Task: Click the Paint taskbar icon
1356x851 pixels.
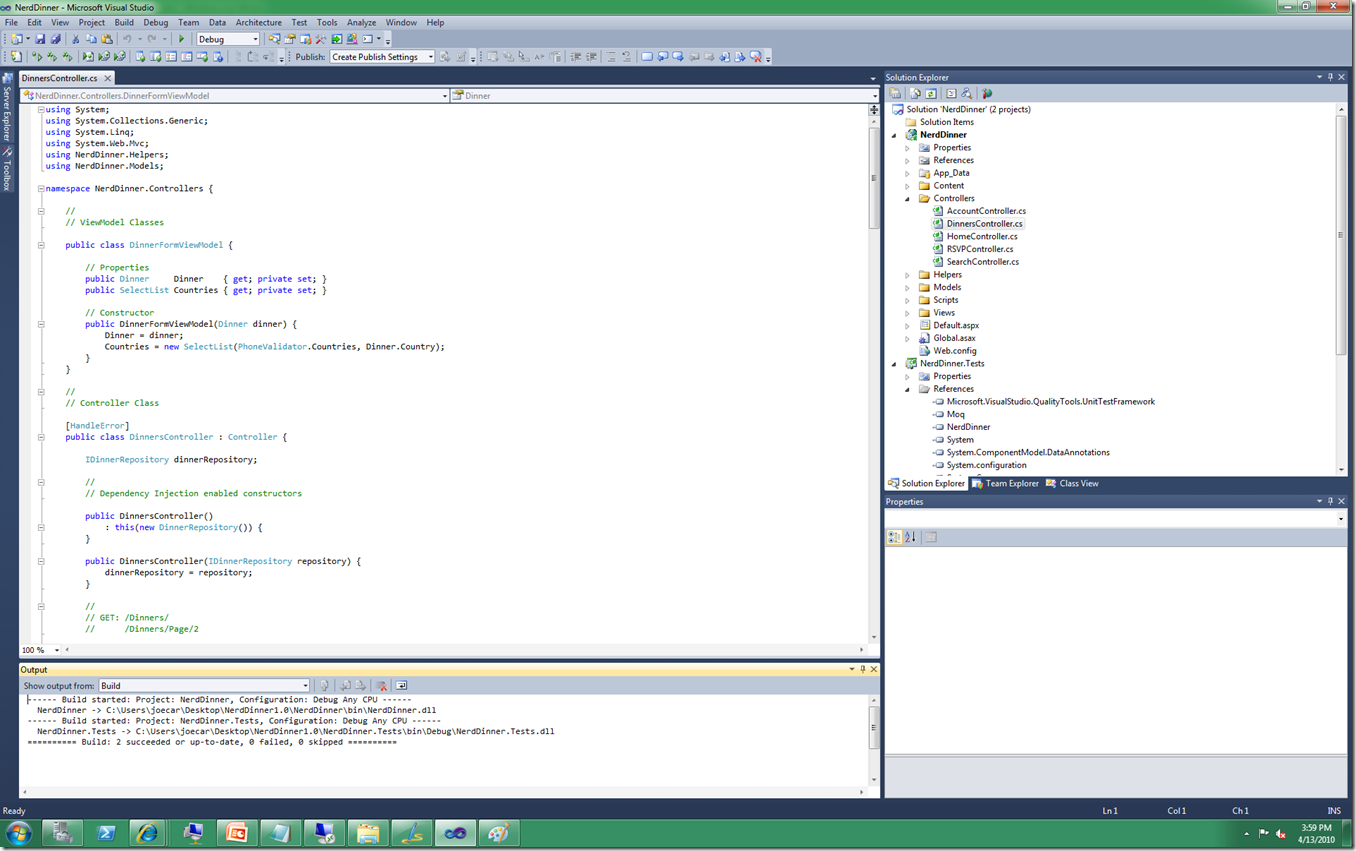Action: (x=499, y=832)
